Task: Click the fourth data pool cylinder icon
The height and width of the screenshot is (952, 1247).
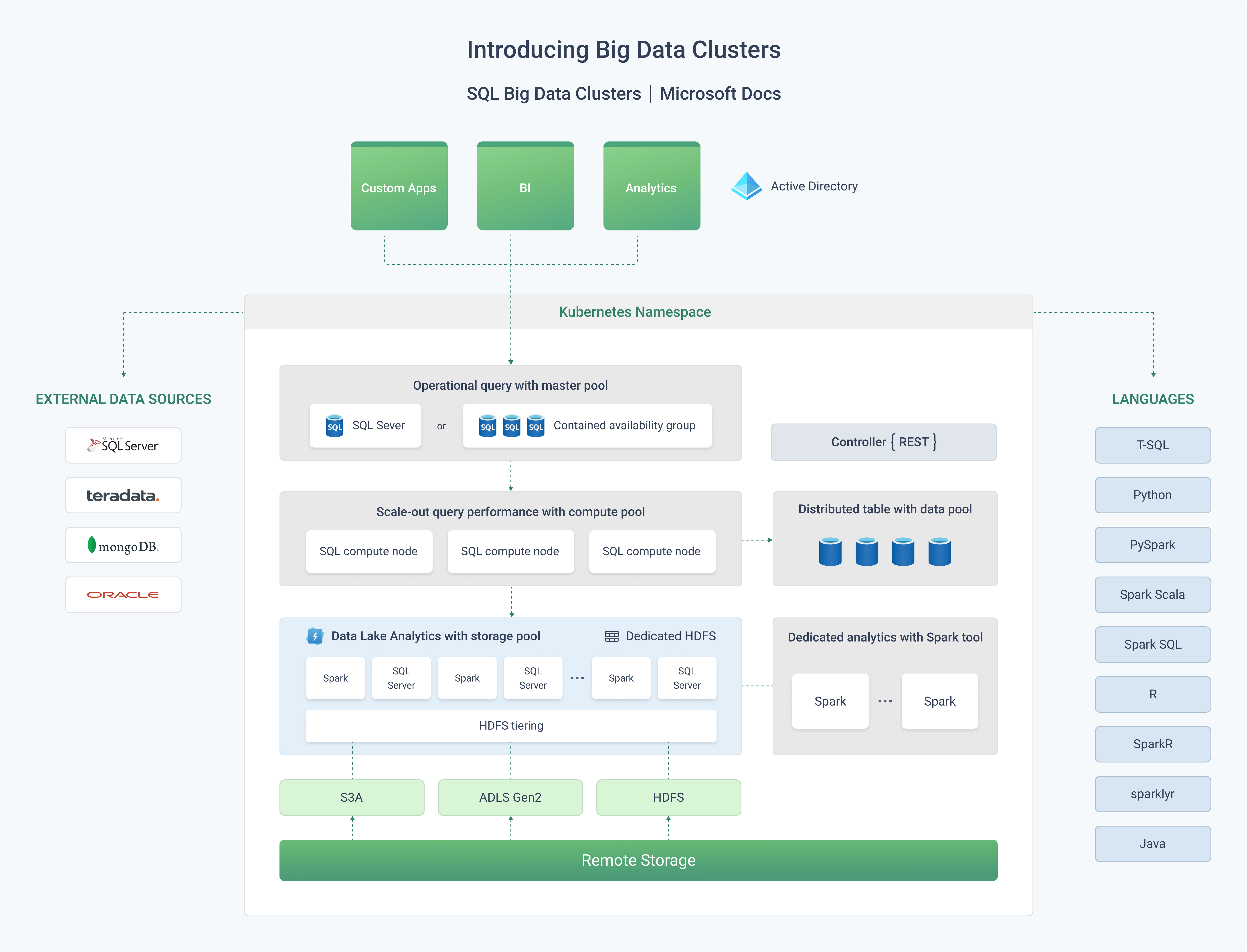Action: 939,551
